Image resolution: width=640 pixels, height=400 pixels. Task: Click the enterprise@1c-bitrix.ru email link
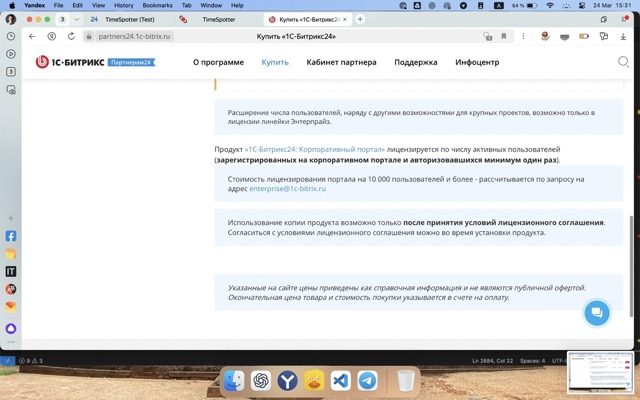pyautogui.click(x=287, y=188)
